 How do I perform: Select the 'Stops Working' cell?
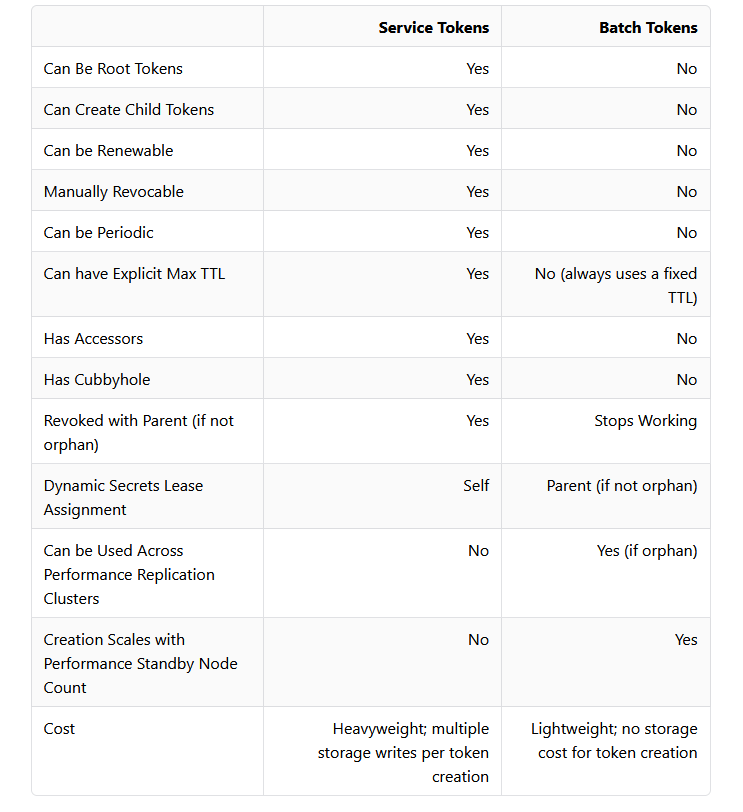(645, 421)
